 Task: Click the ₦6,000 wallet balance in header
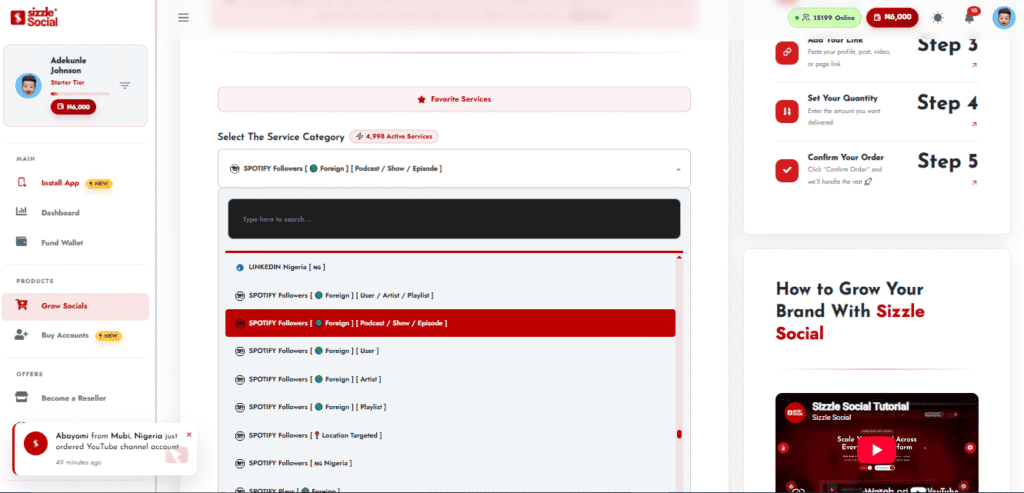point(892,18)
